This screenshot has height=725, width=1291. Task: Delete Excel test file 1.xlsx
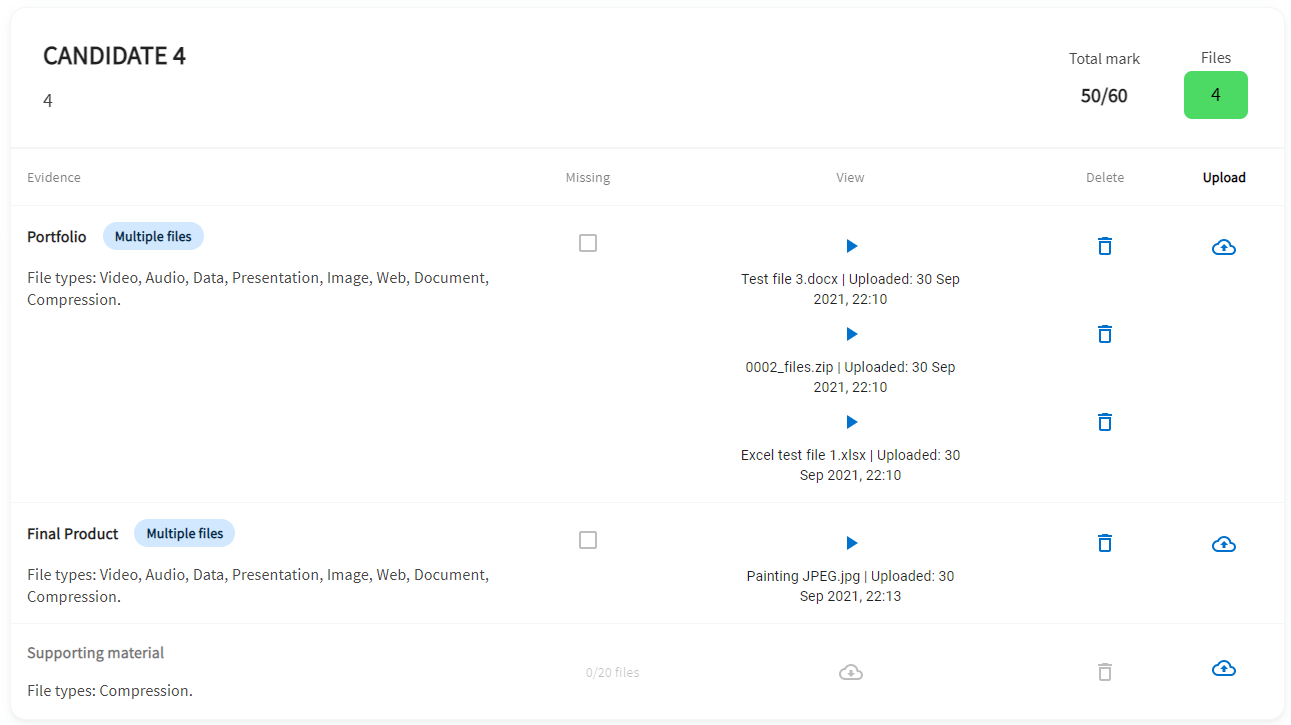[x=1105, y=422]
